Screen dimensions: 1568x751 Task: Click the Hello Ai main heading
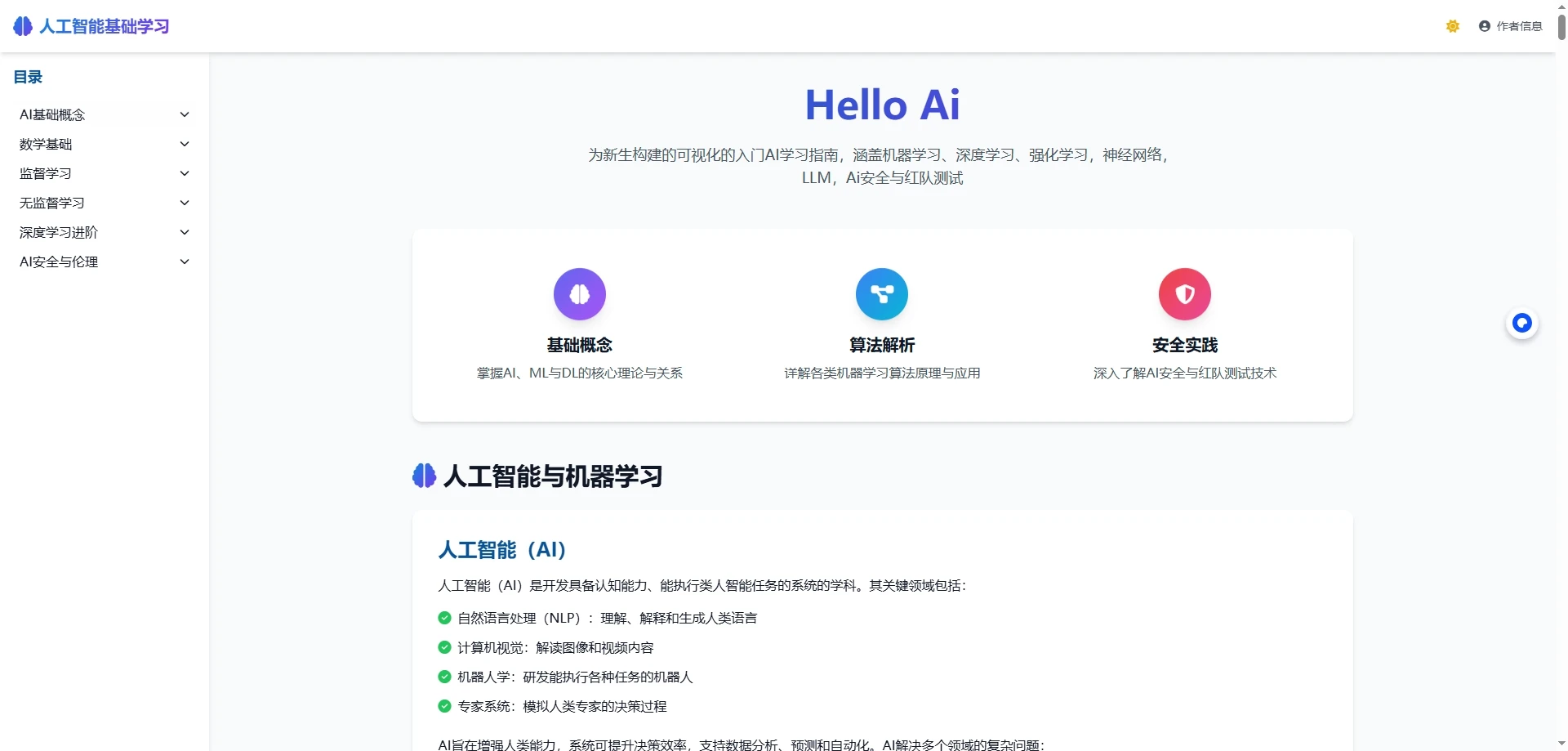(x=882, y=105)
